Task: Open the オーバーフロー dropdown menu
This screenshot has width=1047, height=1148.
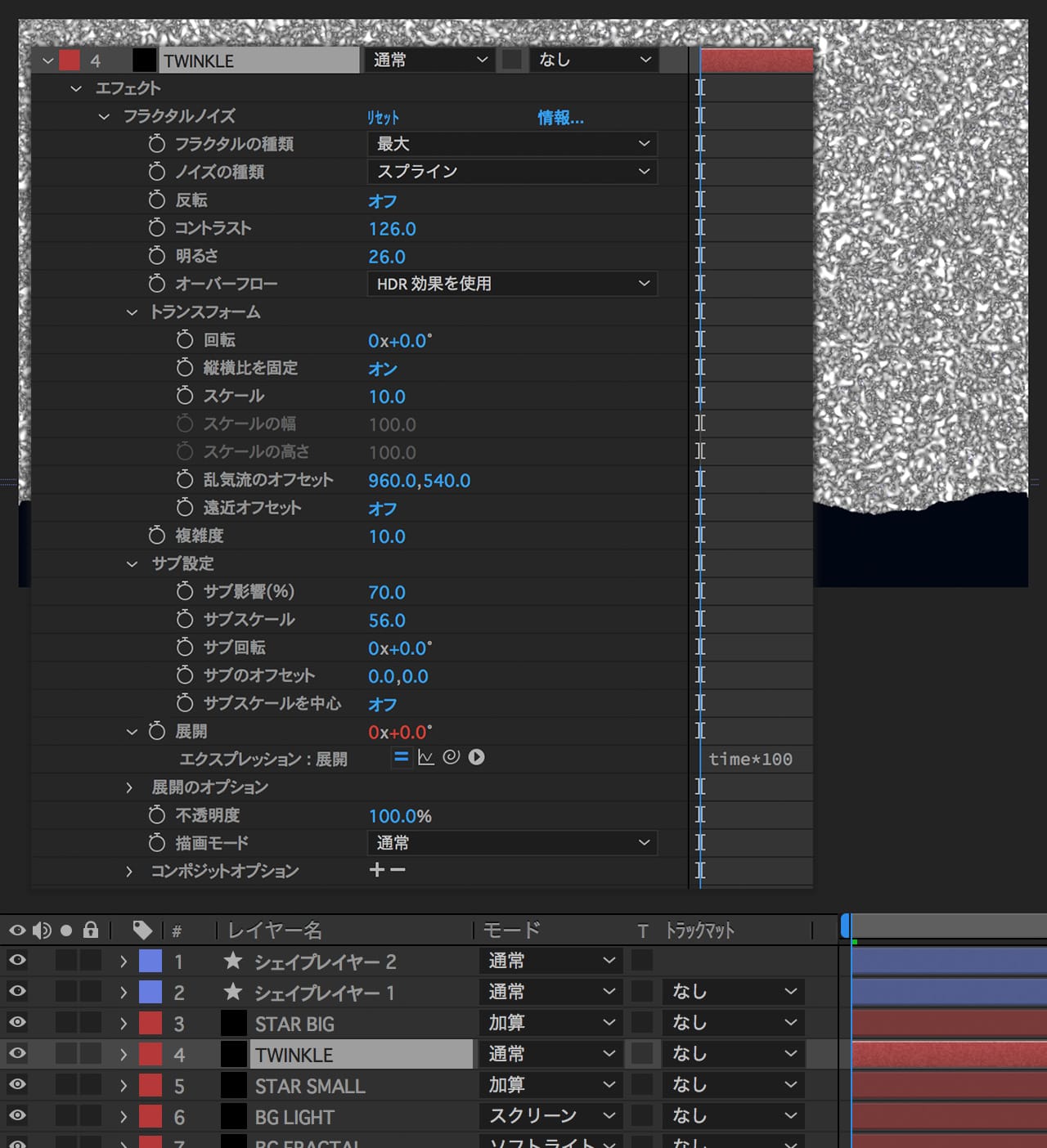Action: [x=512, y=284]
